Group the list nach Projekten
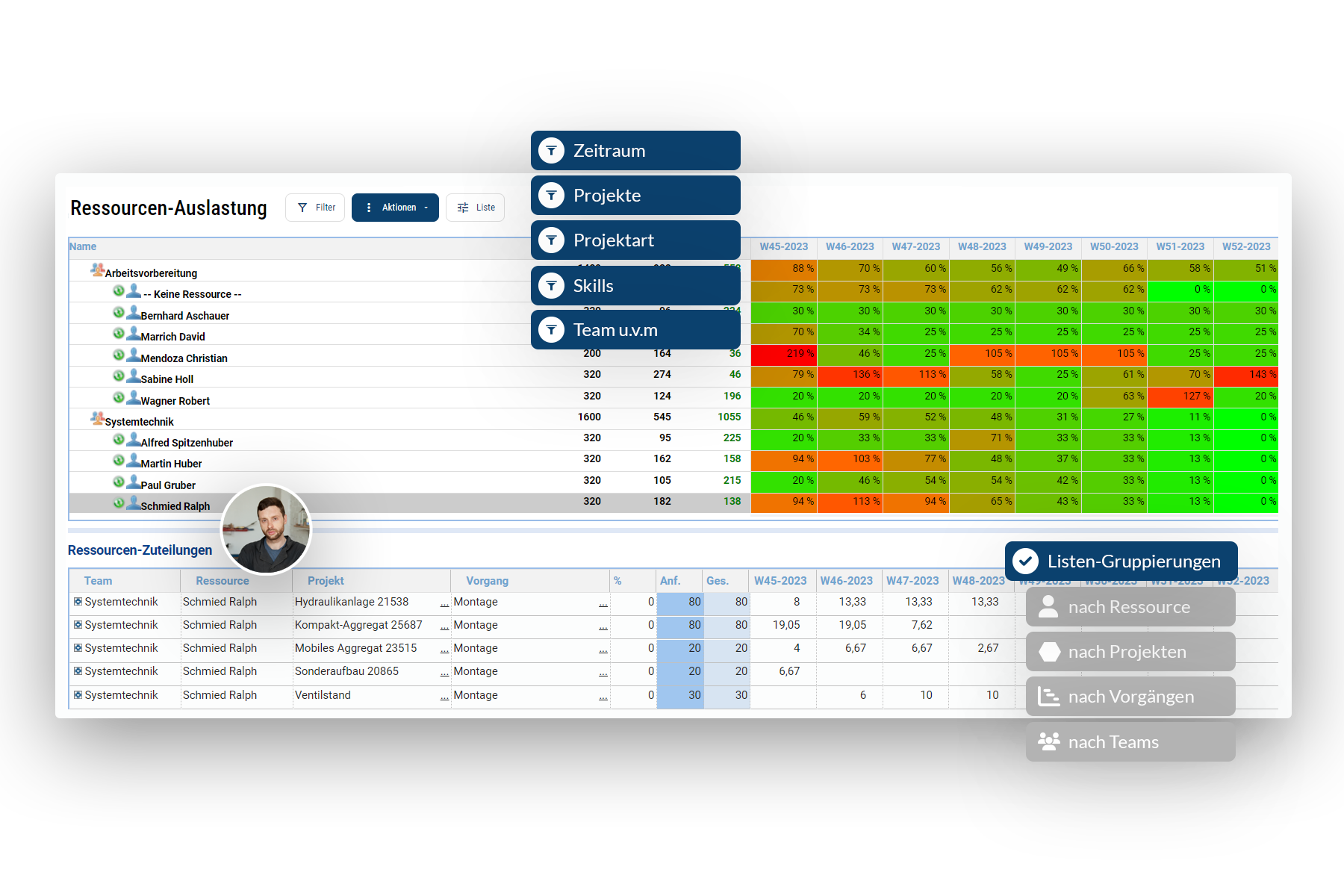This screenshot has height=896, width=1344. [1130, 652]
